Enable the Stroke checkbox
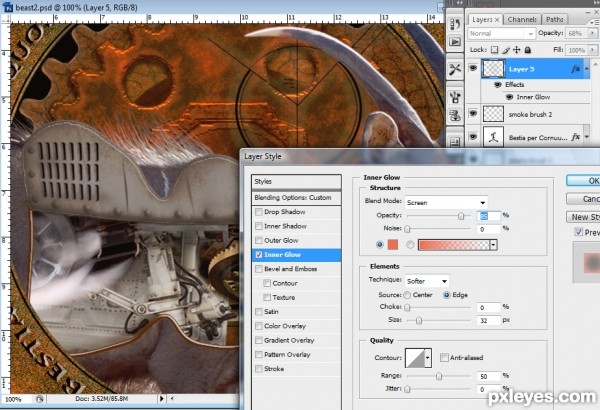This screenshot has height=410, width=600. click(x=259, y=369)
